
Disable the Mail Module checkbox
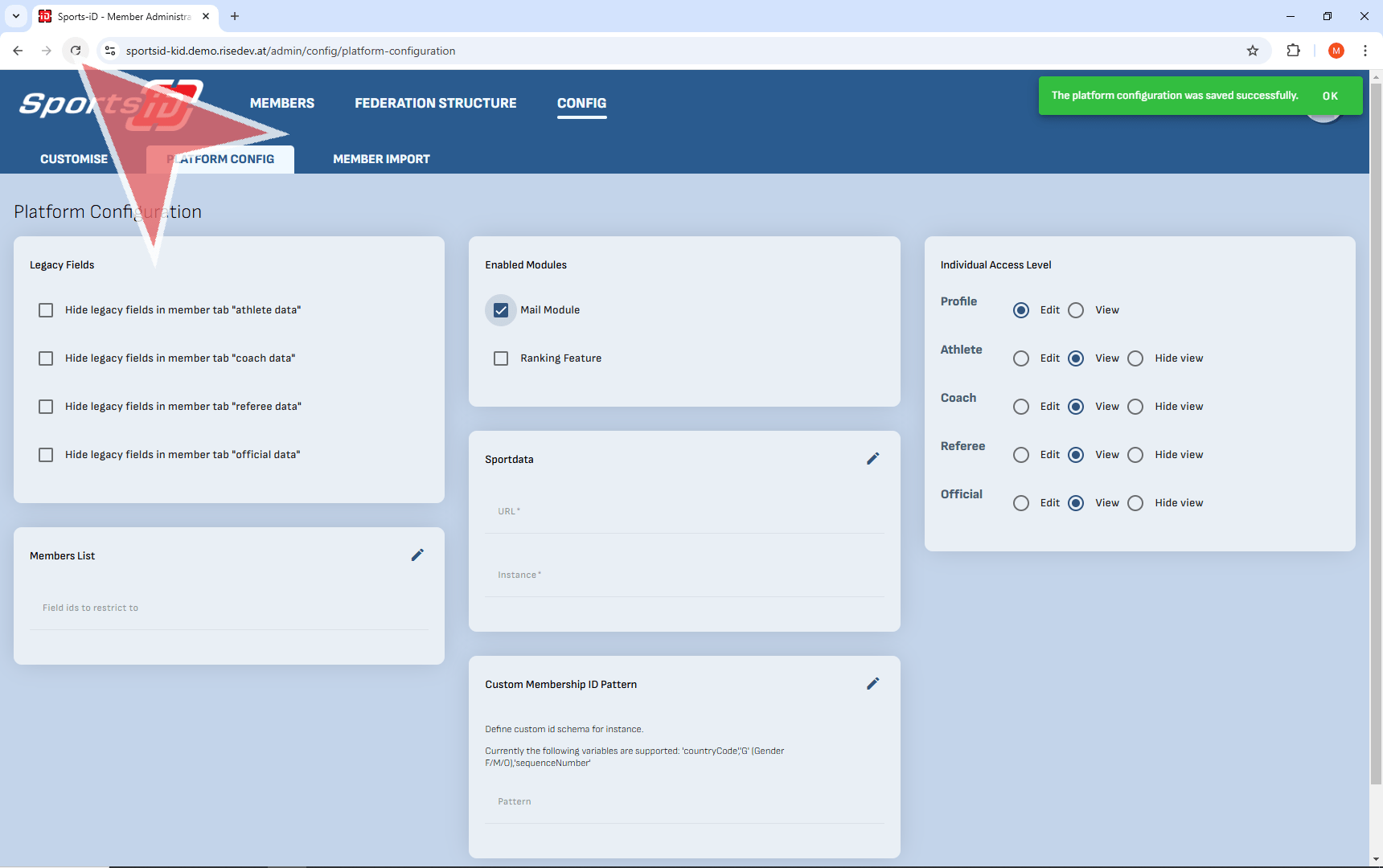point(501,310)
